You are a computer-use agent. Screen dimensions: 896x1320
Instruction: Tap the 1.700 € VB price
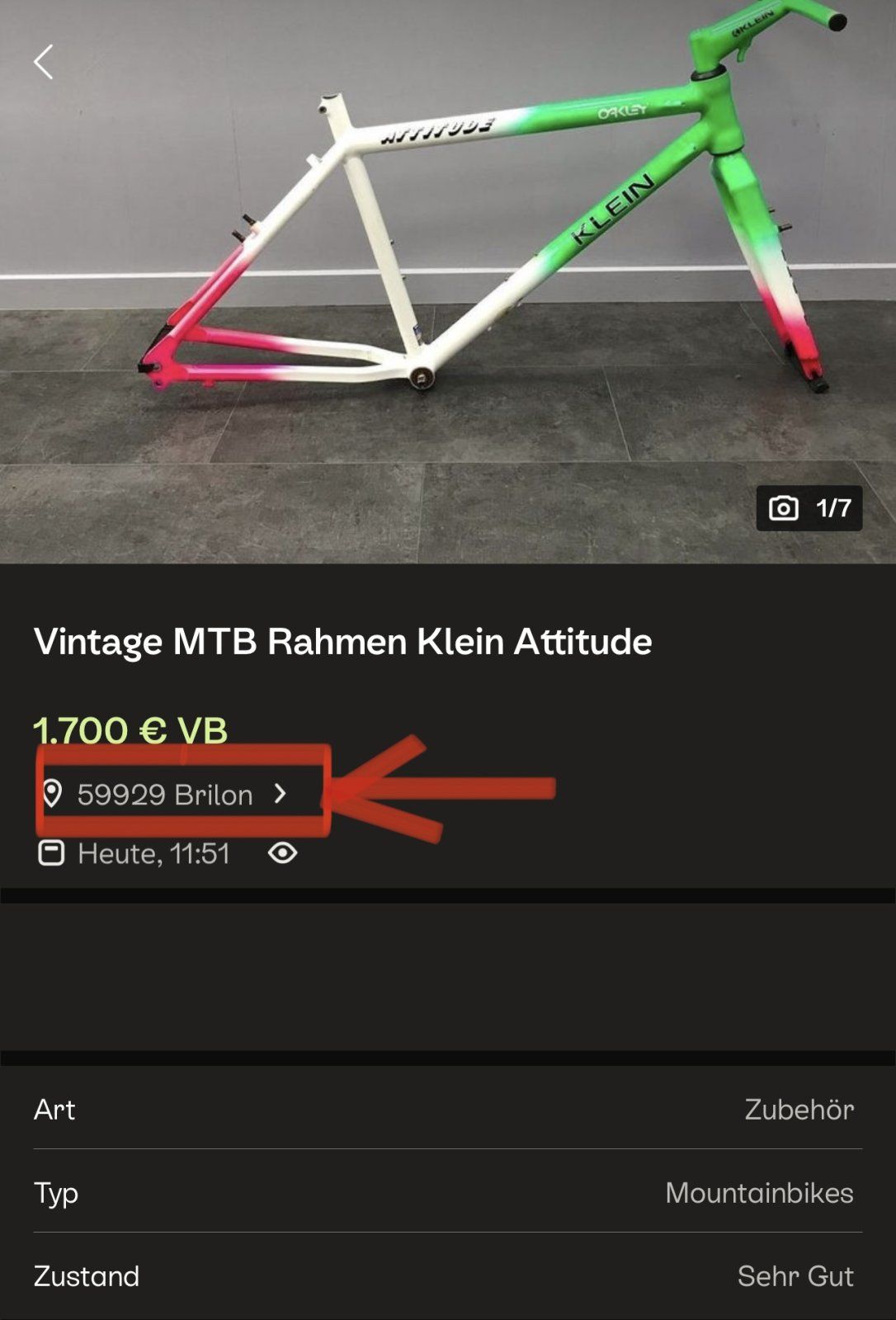[130, 730]
